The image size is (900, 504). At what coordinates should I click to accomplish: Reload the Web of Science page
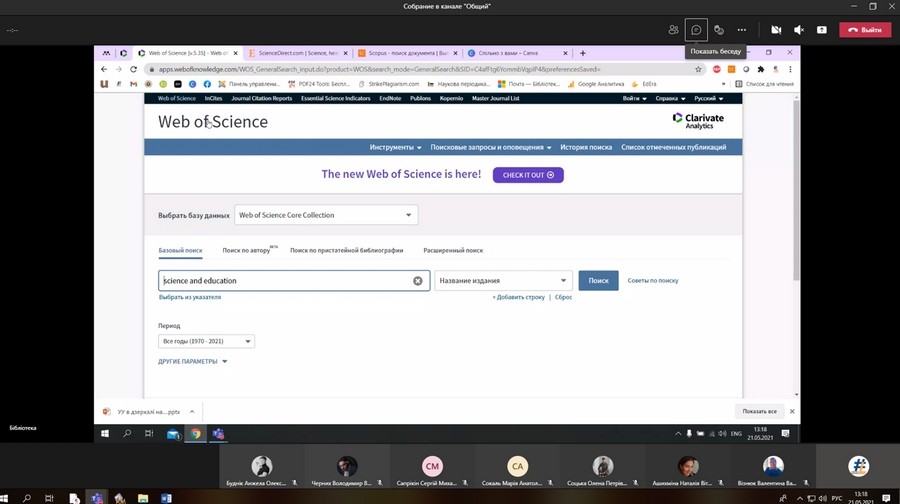133,69
